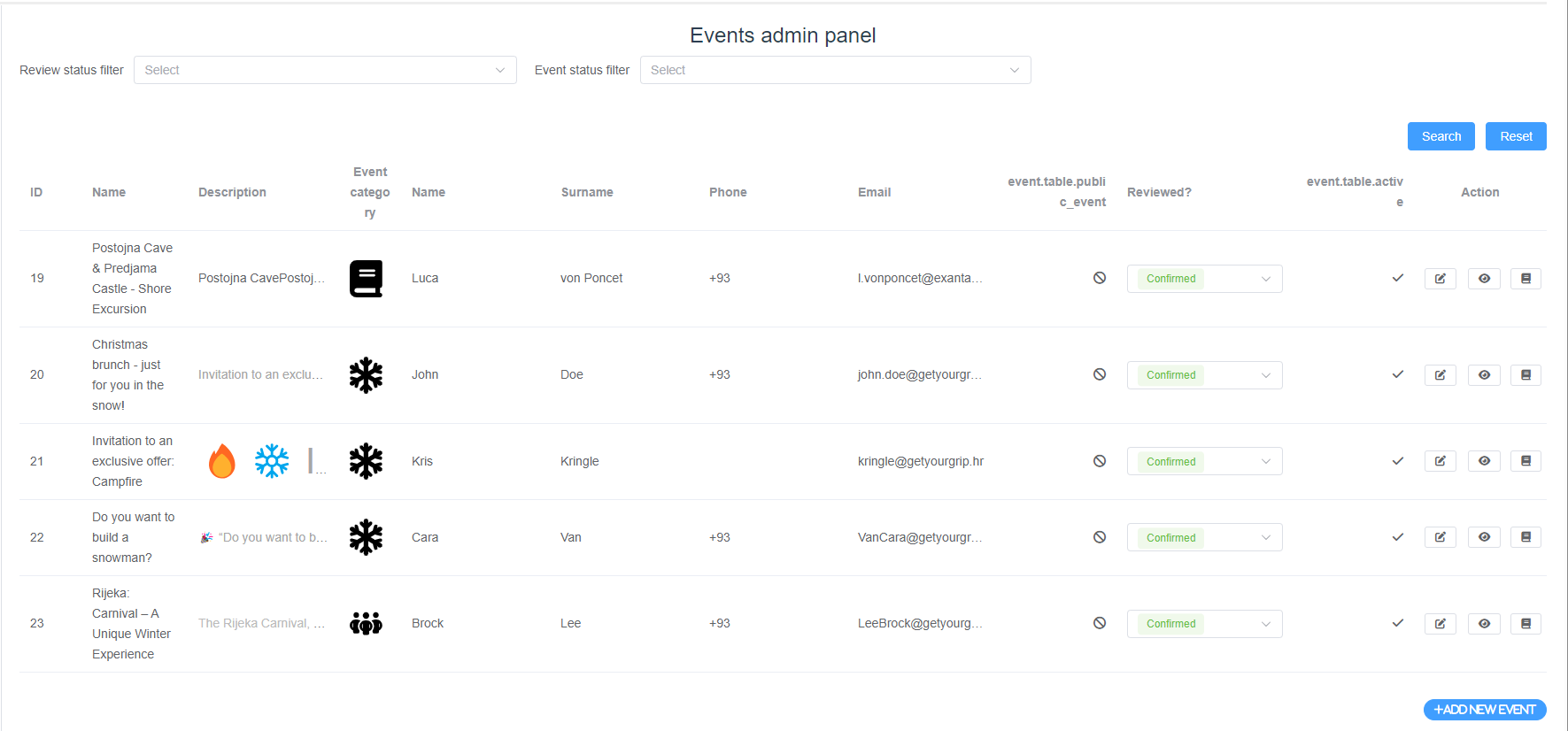Click the Surname column header
This screenshot has height=731, width=1568.
[x=587, y=192]
